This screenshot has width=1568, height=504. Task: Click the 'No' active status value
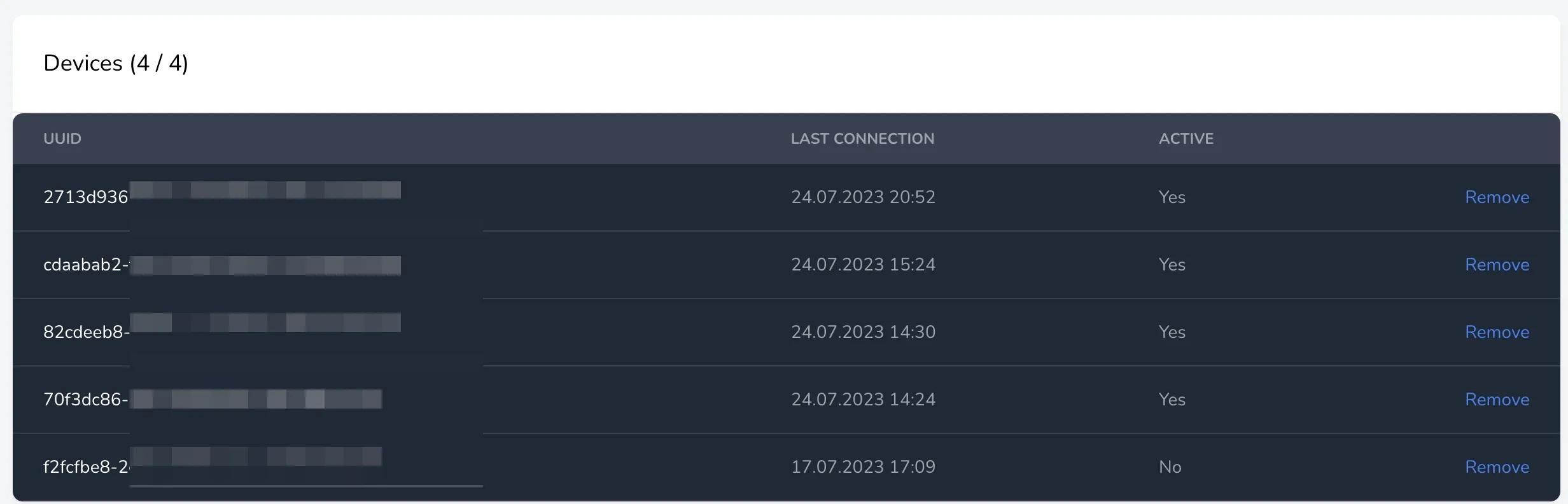(1170, 467)
